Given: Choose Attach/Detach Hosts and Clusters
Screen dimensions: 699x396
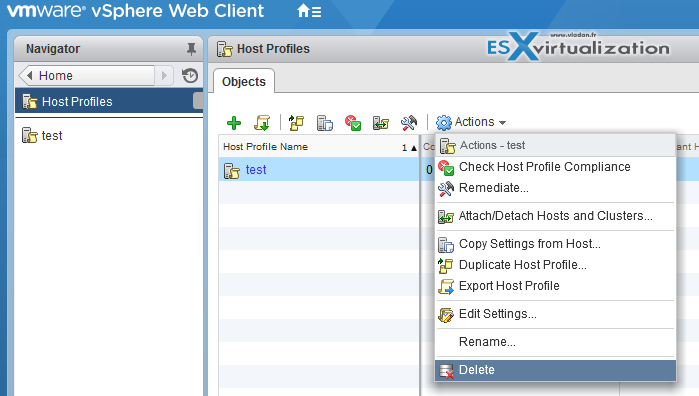Looking at the screenshot, I should pyautogui.click(x=555, y=216).
